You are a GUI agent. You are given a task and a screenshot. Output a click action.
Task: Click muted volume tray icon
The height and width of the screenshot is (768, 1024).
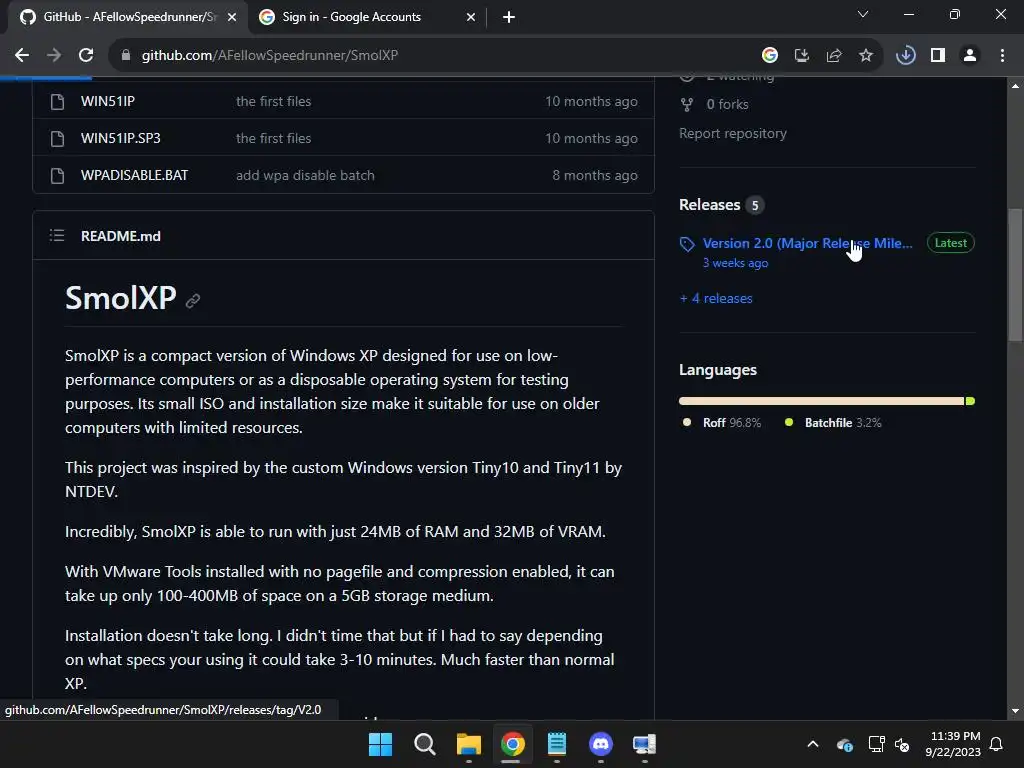902,744
